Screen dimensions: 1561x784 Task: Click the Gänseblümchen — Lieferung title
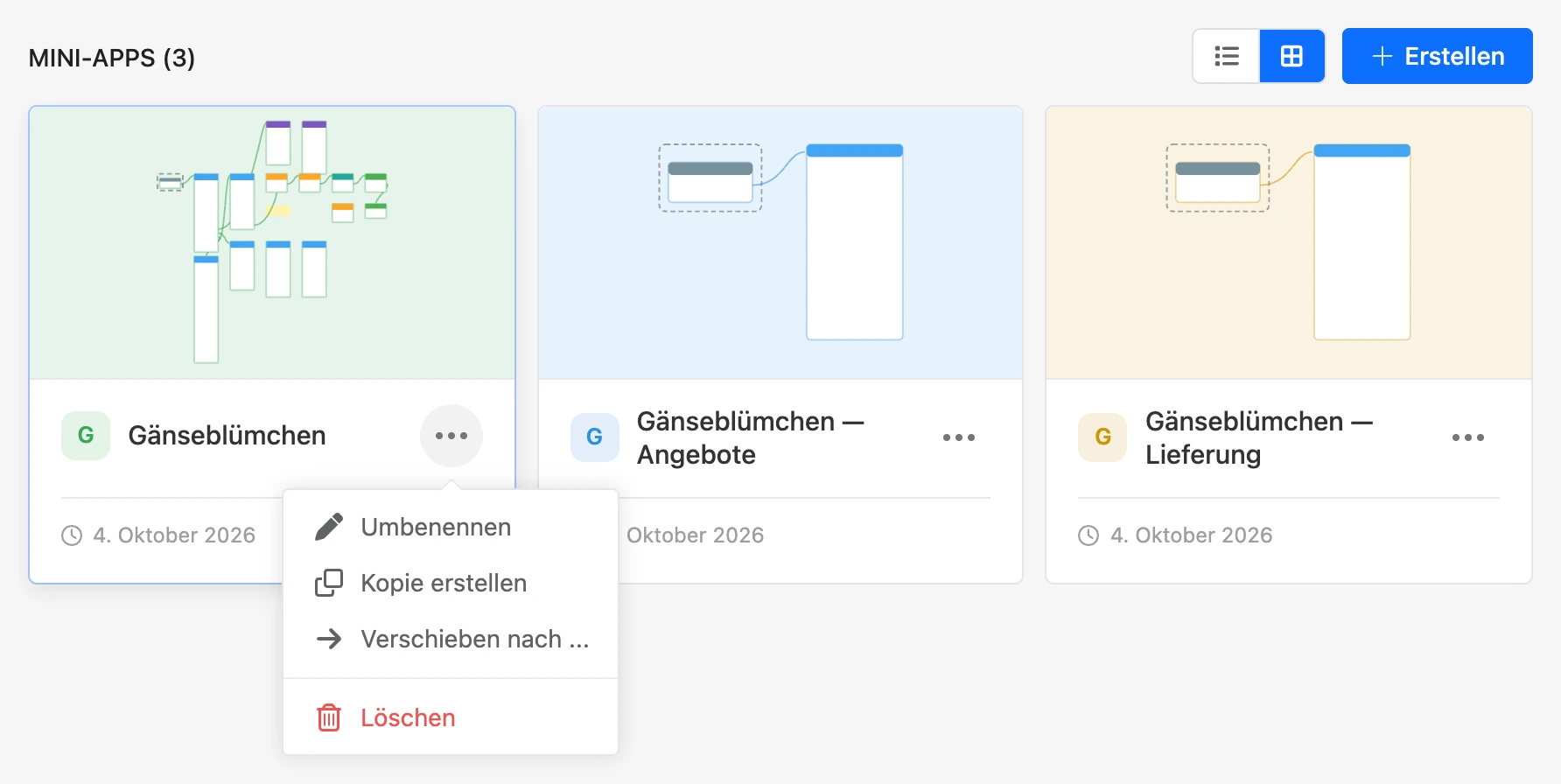(x=1259, y=437)
